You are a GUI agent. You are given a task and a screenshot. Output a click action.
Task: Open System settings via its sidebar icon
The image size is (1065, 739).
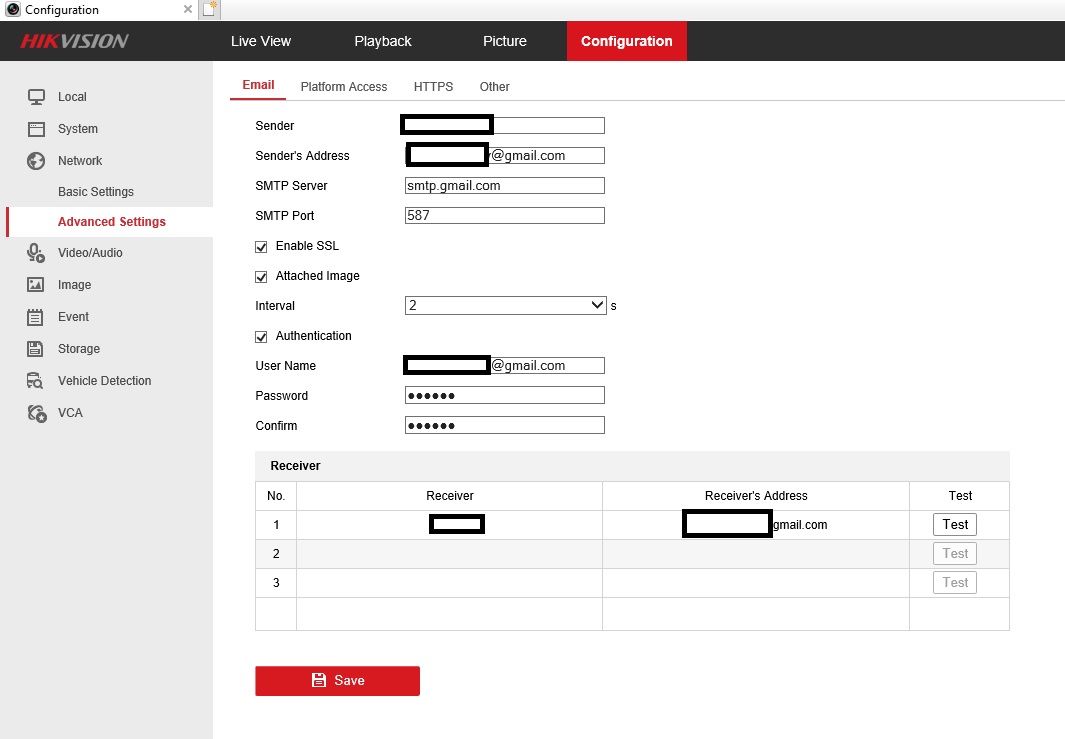coord(37,129)
